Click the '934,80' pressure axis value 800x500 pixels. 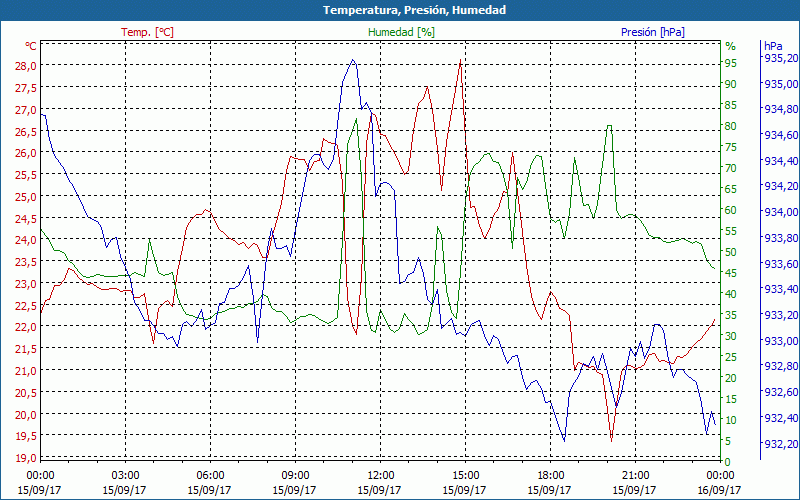pyautogui.click(x=781, y=109)
